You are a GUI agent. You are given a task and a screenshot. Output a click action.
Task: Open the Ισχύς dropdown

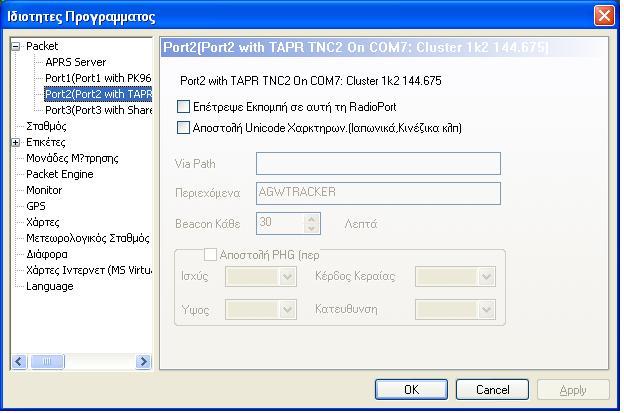click(261, 277)
